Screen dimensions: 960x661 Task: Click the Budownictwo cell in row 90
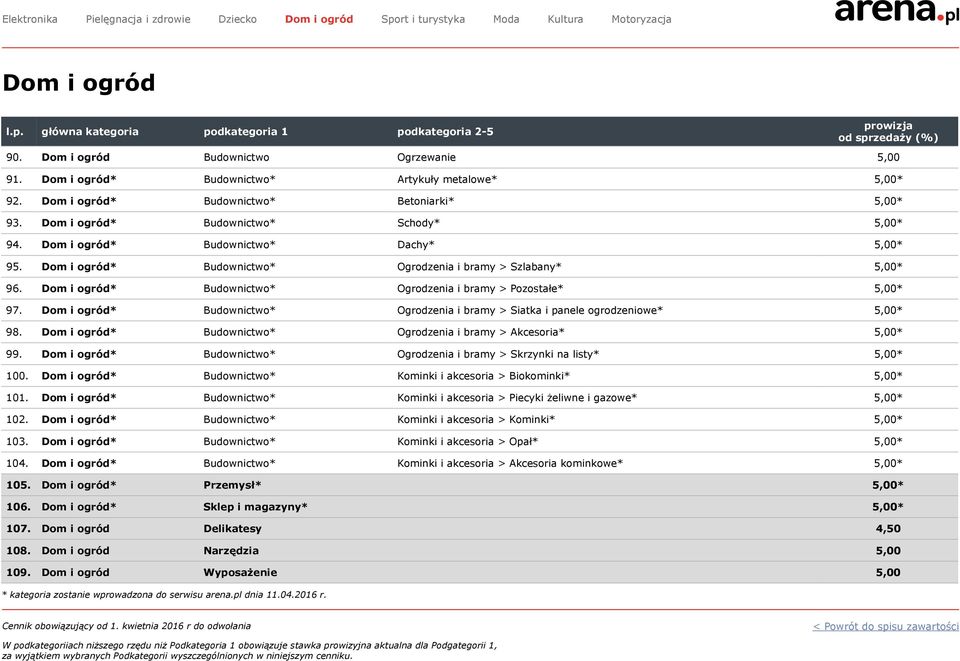(236, 157)
